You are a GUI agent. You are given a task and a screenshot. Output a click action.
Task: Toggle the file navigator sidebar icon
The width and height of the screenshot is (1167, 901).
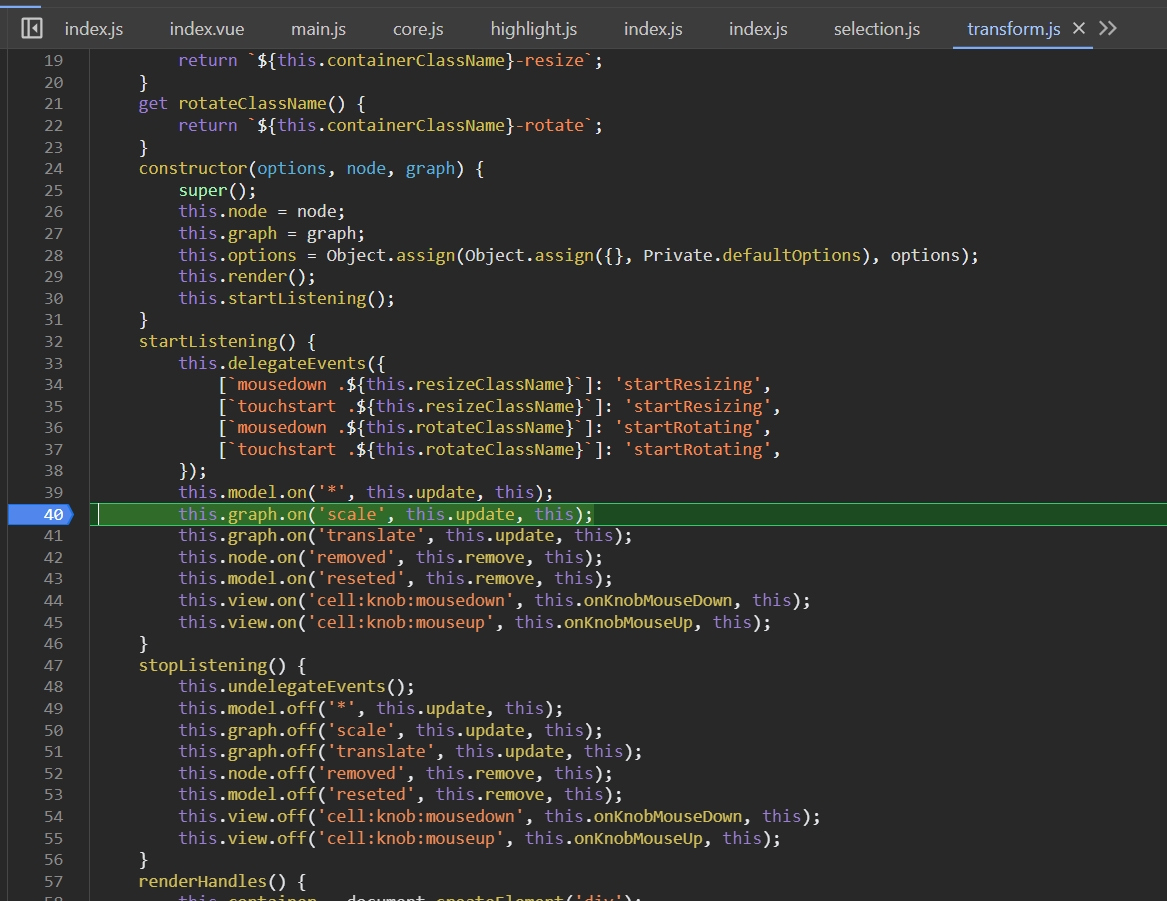point(31,28)
